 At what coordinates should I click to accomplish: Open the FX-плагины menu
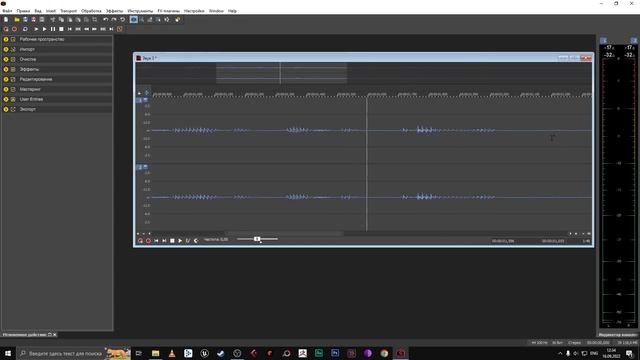point(169,11)
